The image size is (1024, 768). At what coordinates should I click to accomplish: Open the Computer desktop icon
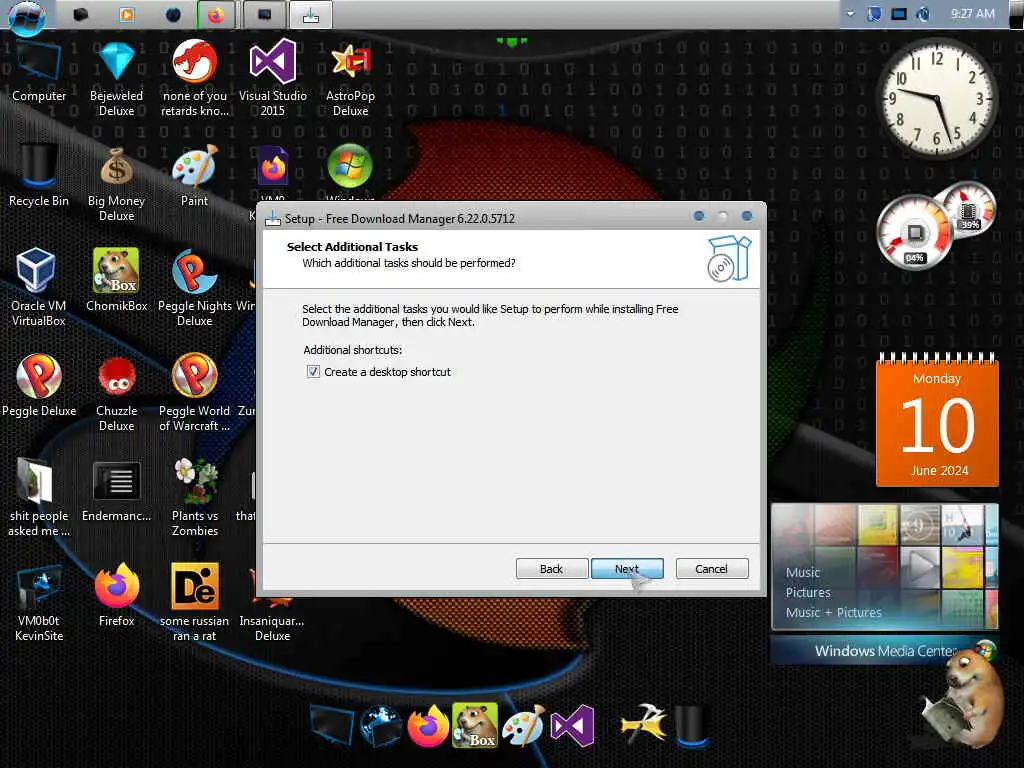[x=39, y=72]
